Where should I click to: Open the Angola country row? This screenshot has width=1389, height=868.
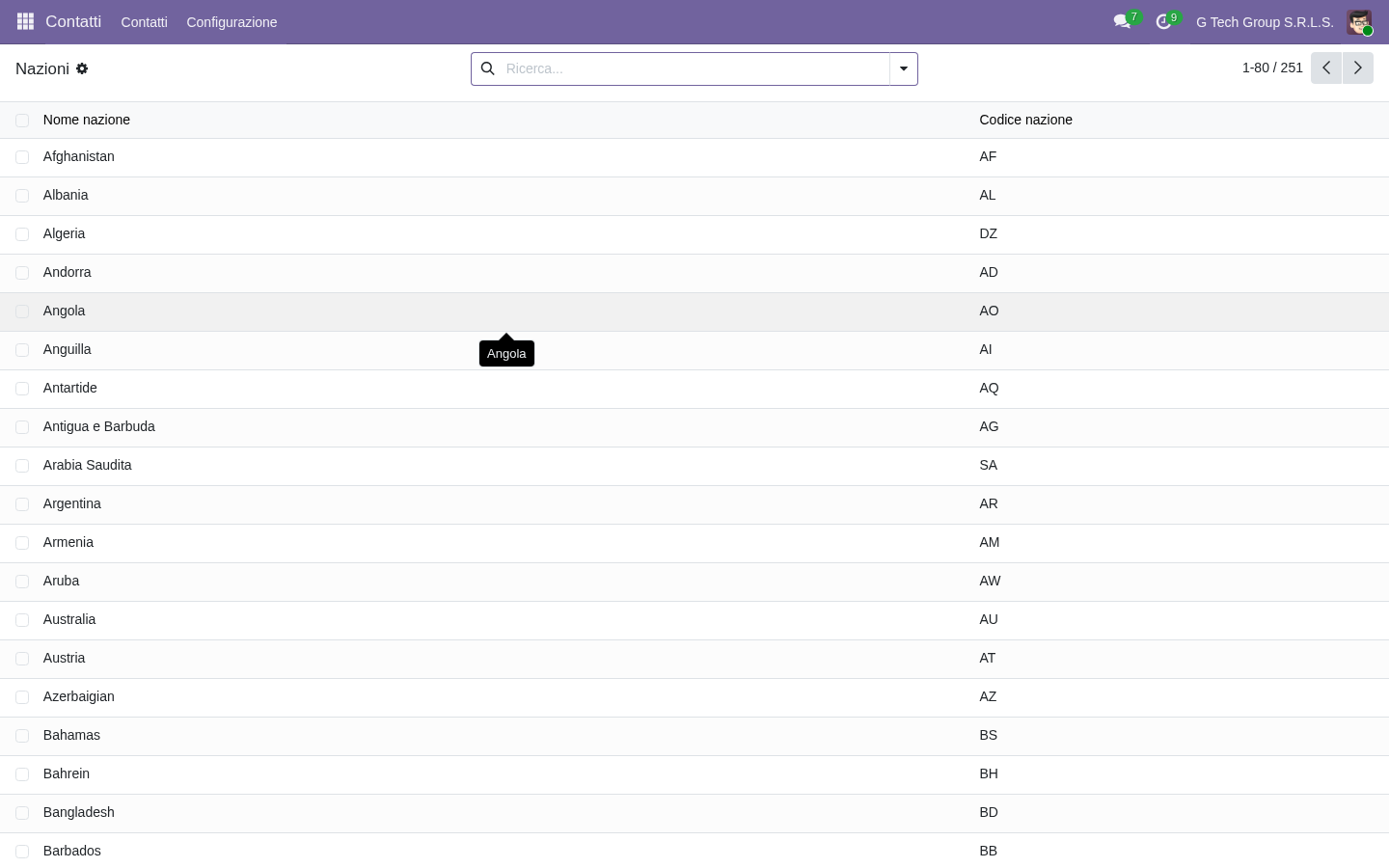point(694,312)
